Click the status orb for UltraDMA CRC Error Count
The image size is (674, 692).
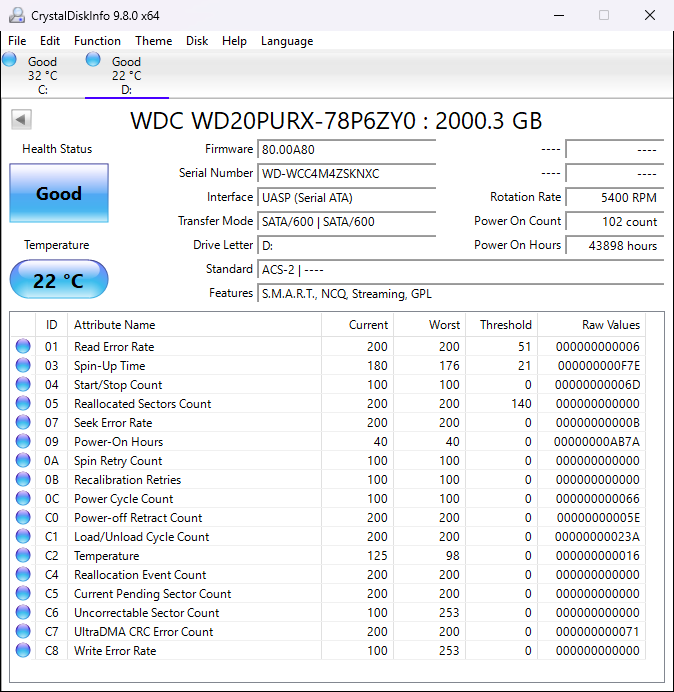[x=23, y=632]
